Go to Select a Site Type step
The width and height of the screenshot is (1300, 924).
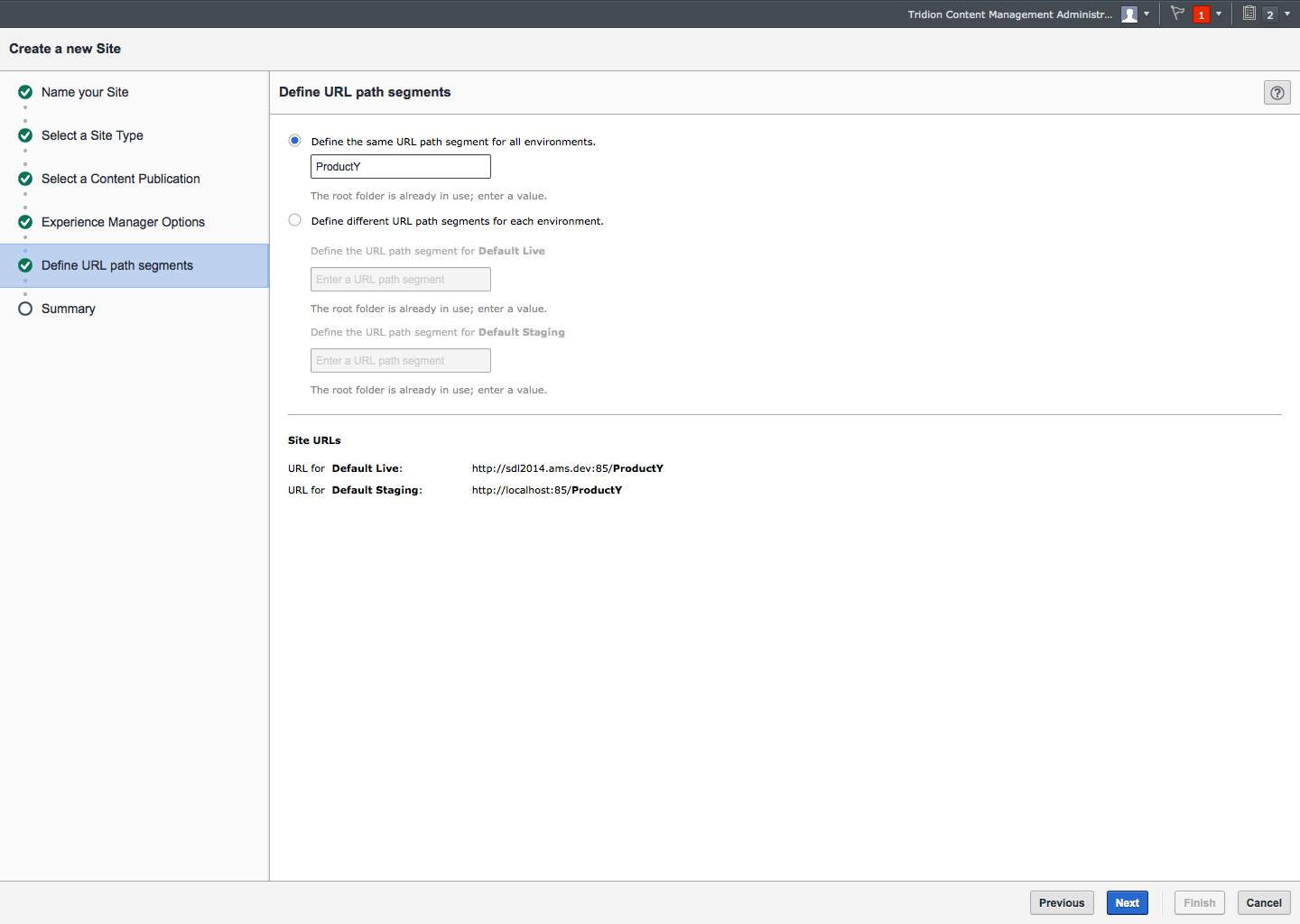click(x=92, y=135)
